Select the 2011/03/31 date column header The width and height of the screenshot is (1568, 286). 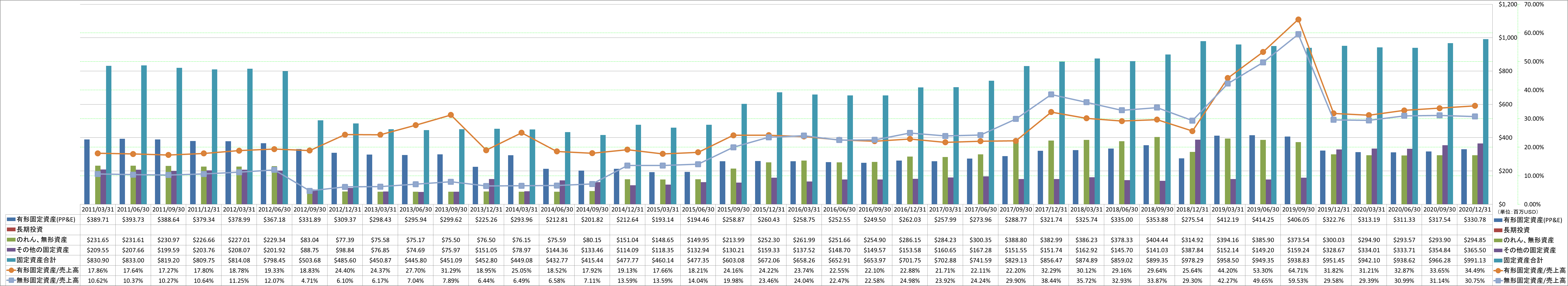(98, 209)
